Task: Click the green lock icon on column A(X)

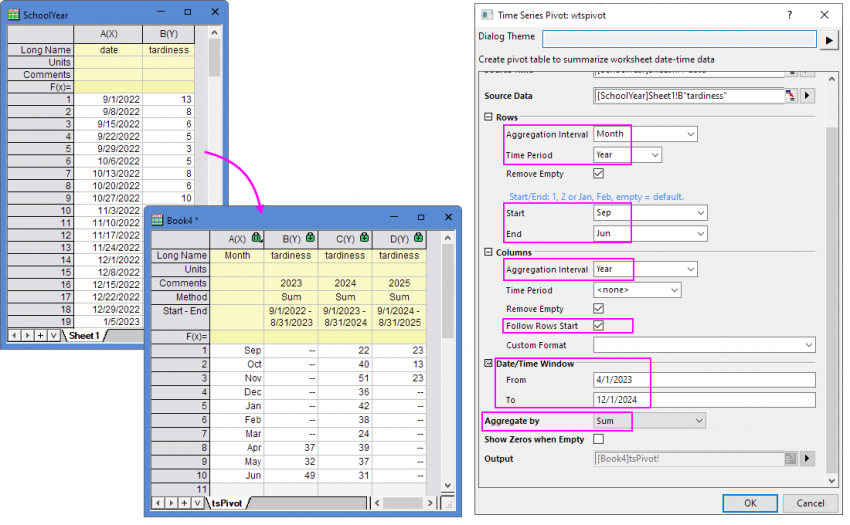Action: point(257,238)
